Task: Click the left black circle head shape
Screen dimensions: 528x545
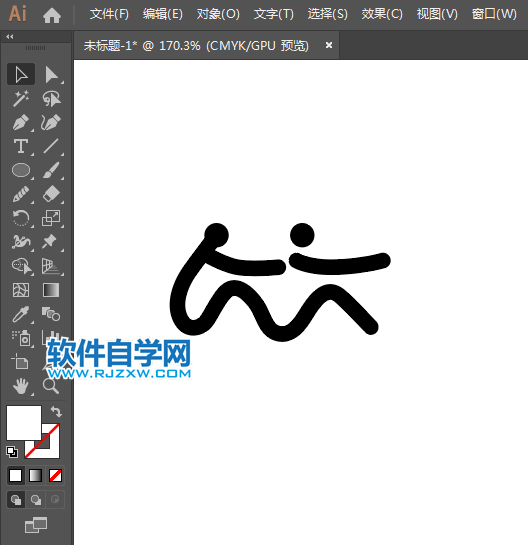Action: click(217, 235)
